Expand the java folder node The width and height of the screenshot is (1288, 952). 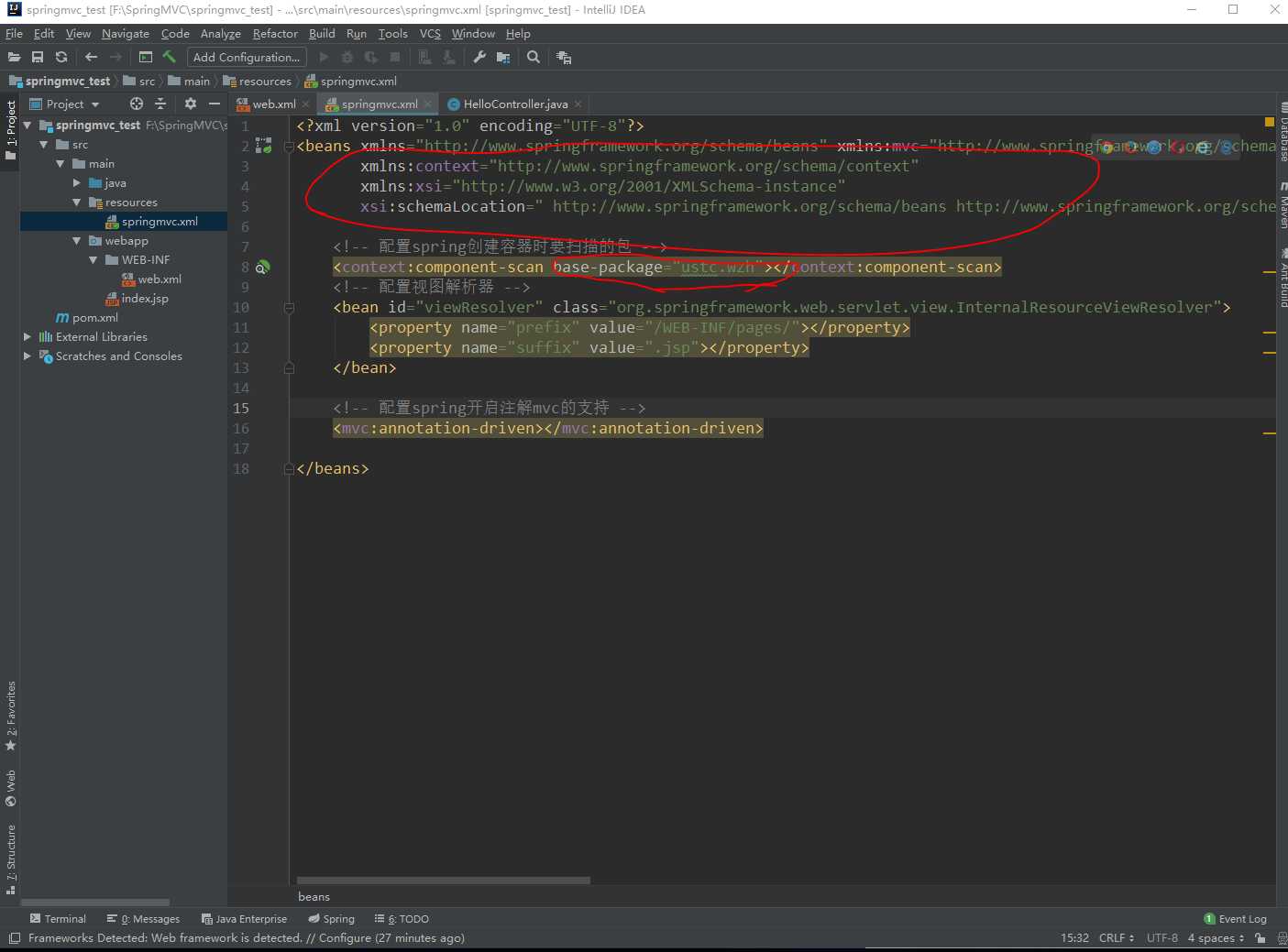point(77,183)
